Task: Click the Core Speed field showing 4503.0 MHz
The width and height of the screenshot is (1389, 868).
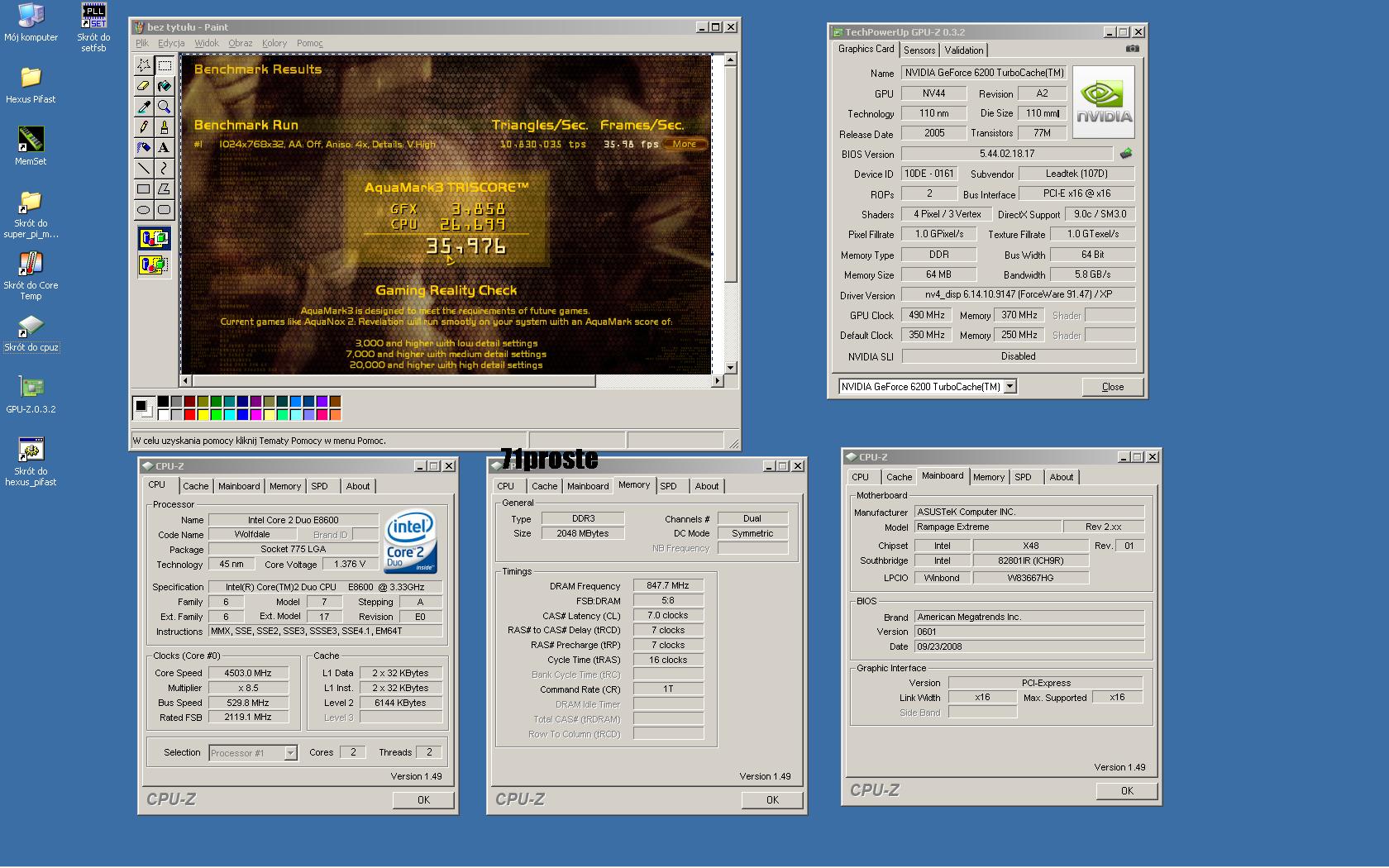Action: click(x=248, y=673)
